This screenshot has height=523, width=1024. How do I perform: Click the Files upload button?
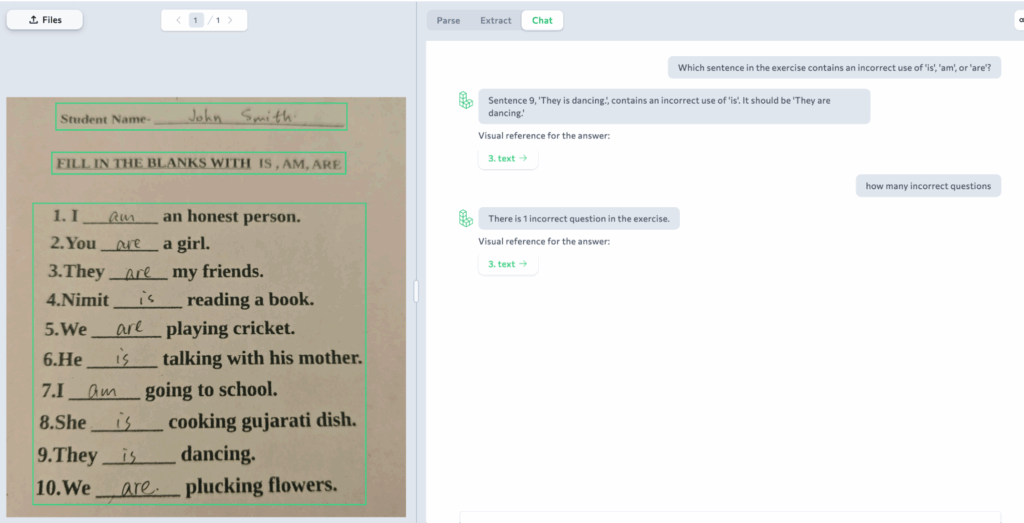(45, 20)
